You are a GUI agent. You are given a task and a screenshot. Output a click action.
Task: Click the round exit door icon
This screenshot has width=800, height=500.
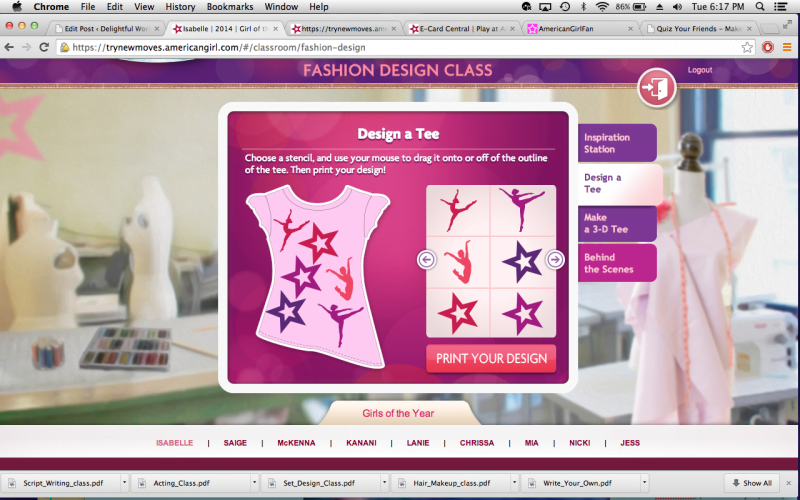(x=657, y=87)
